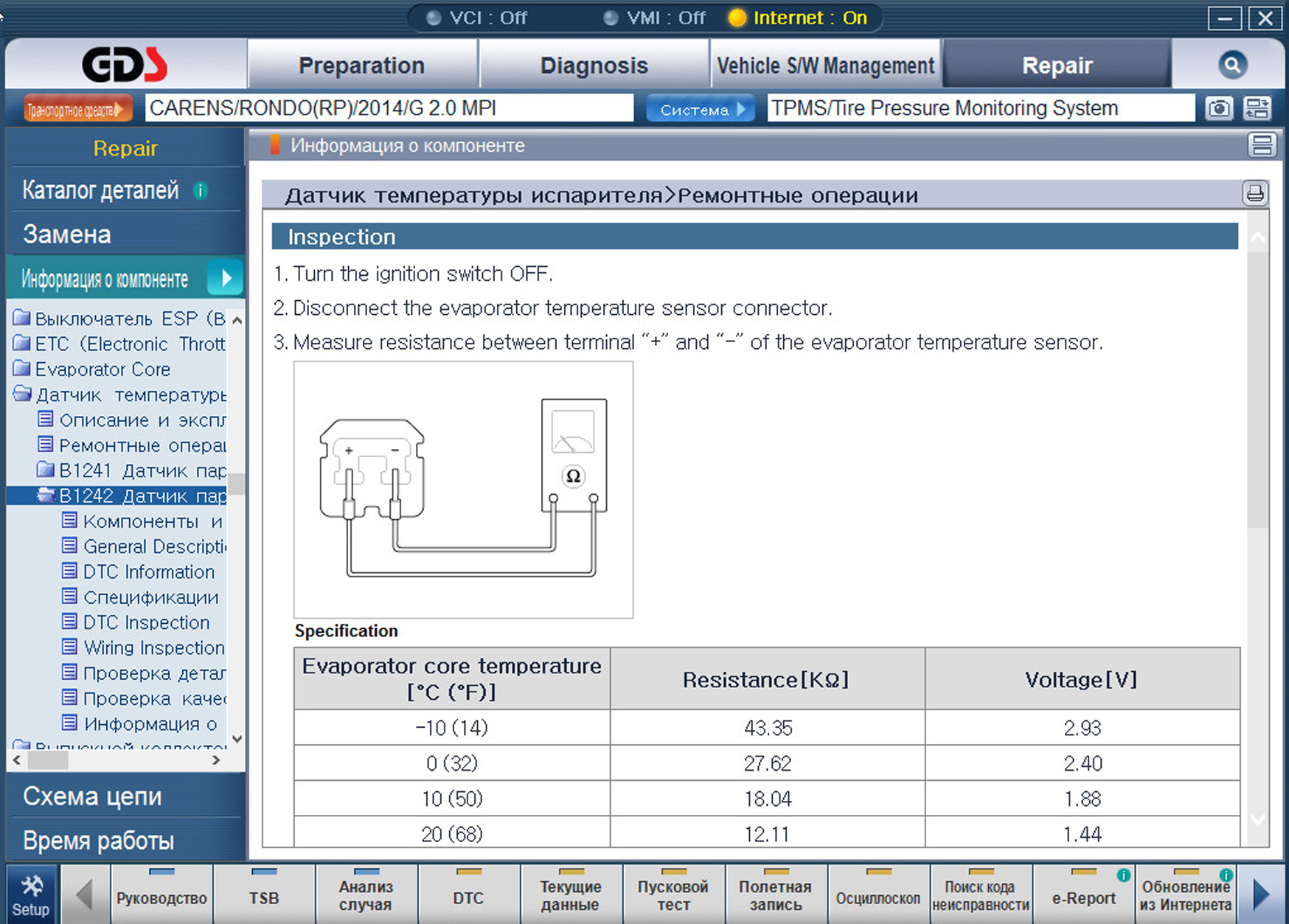Expand the Evaporator Core folder
This screenshot has height=924, width=1289.
(22, 369)
